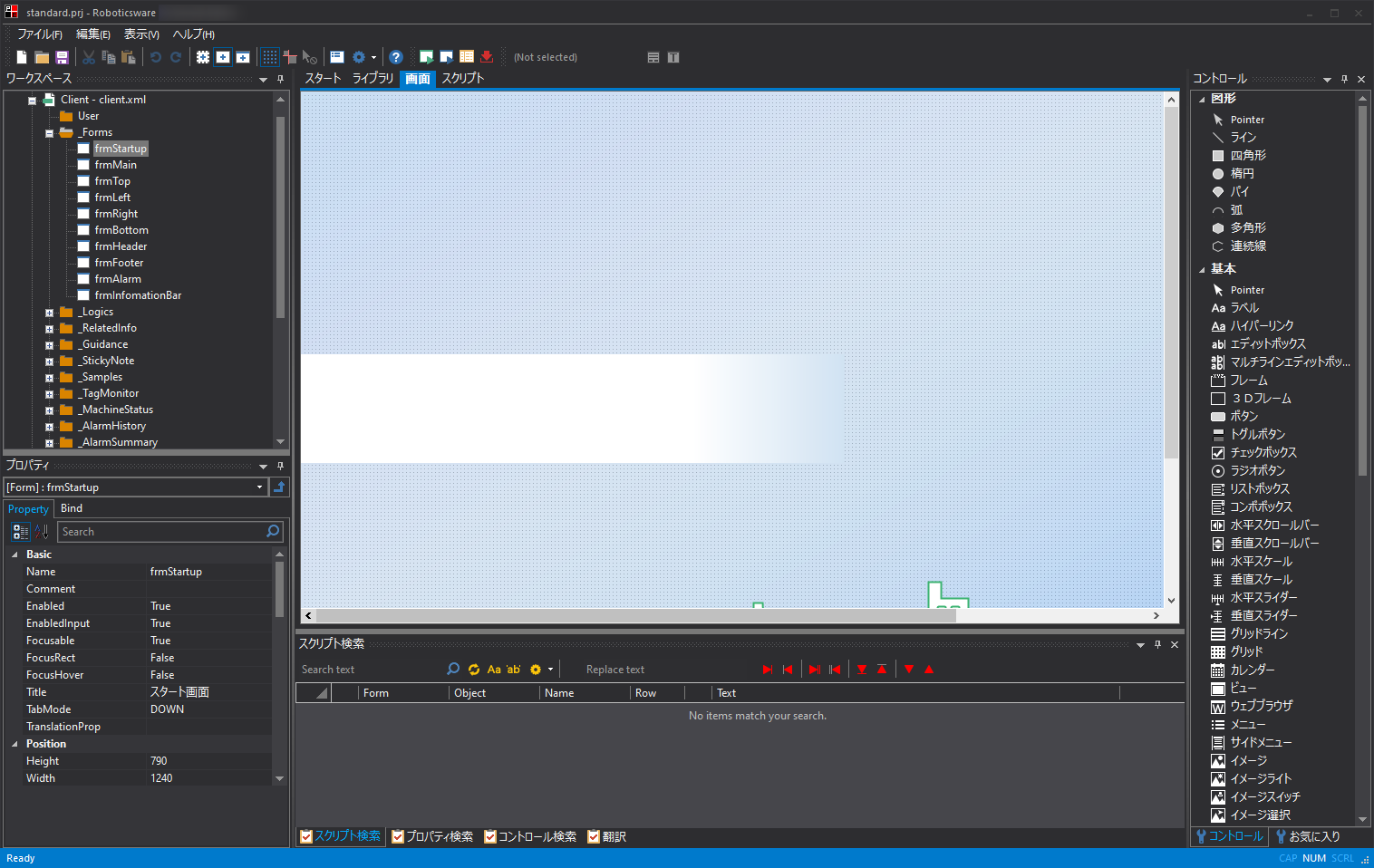Click the blue help question mark icon

(395, 57)
